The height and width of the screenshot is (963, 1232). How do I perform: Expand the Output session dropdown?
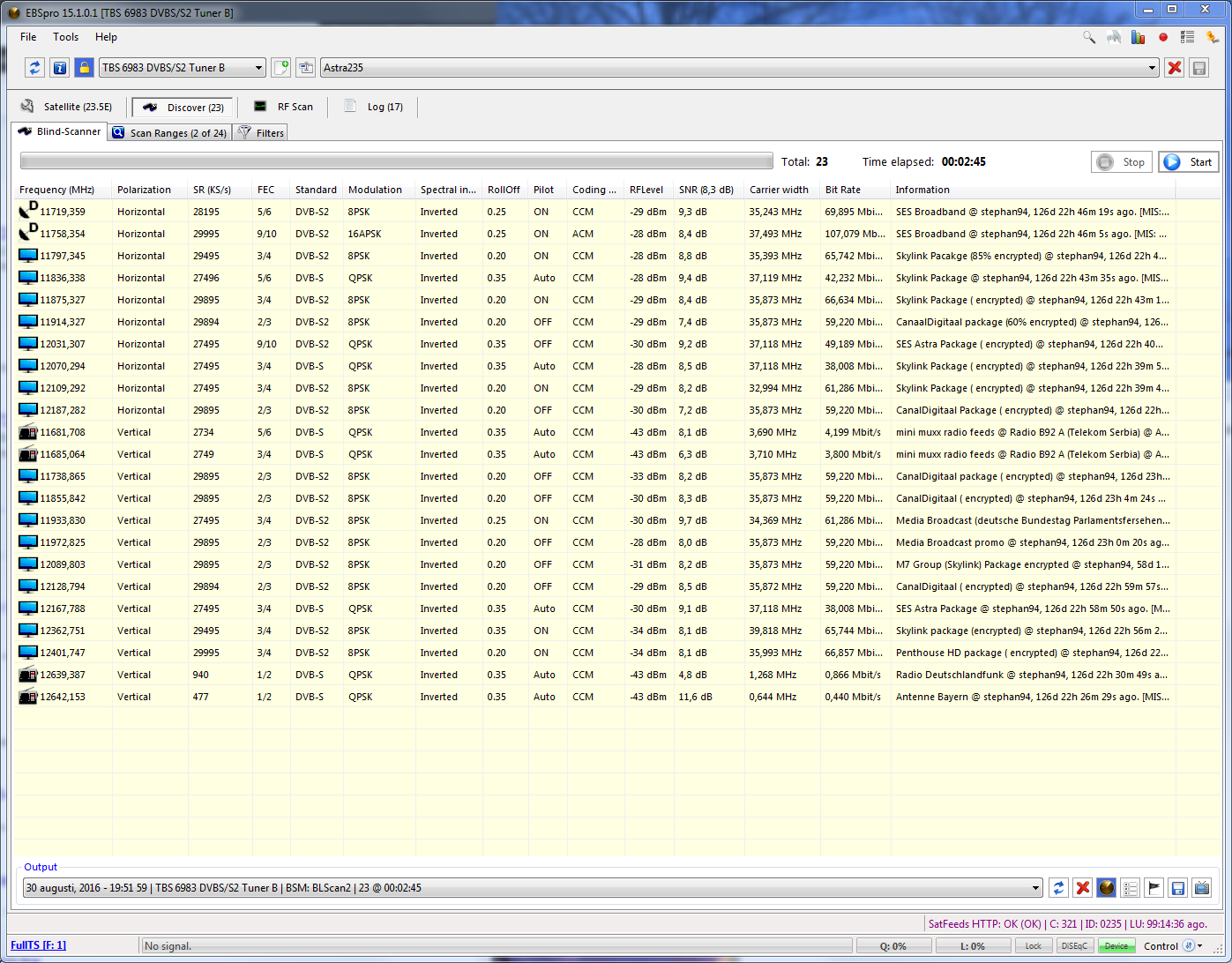click(x=533, y=888)
